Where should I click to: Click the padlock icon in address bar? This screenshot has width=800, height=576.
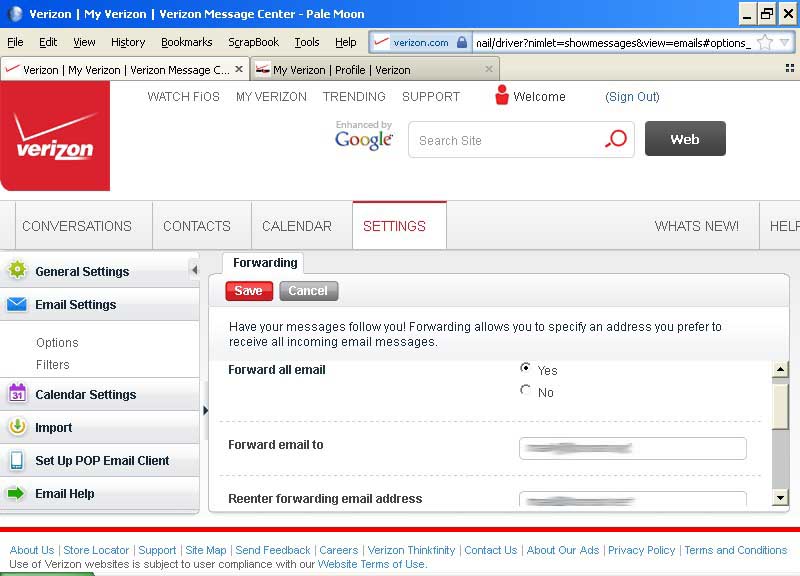462,42
